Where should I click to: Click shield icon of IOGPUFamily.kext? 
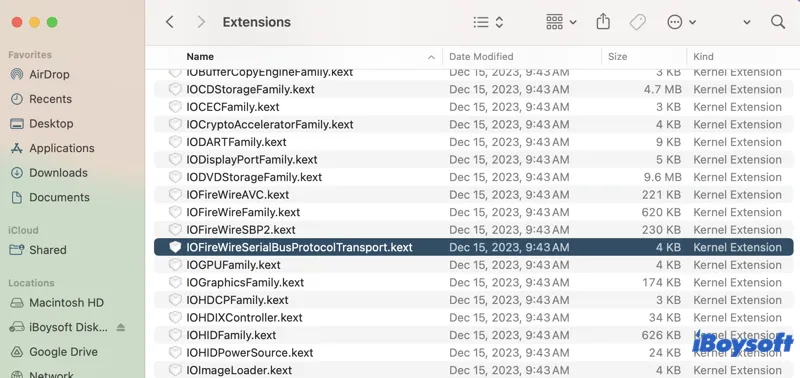(176, 265)
